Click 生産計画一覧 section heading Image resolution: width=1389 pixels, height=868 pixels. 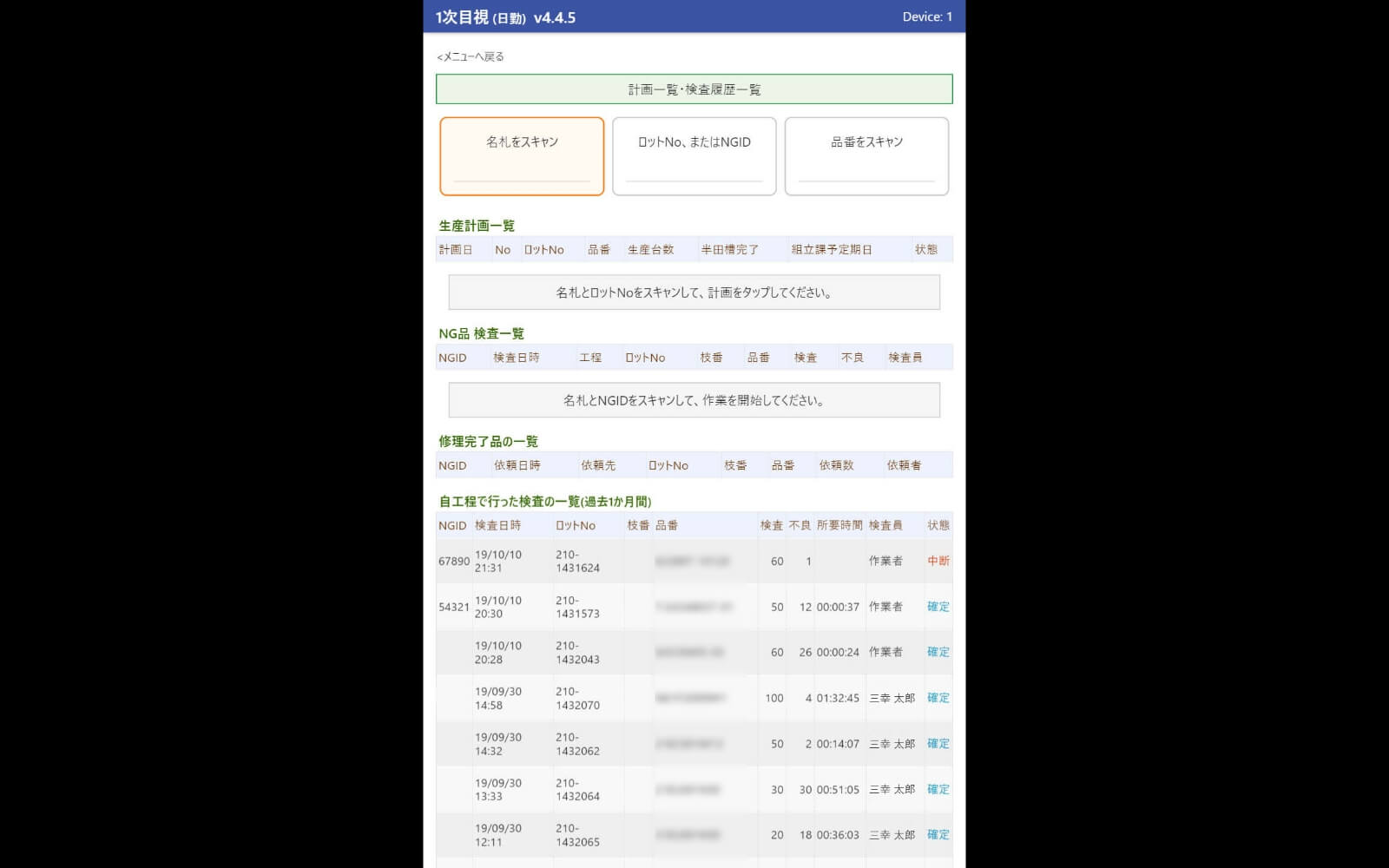coord(477,226)
